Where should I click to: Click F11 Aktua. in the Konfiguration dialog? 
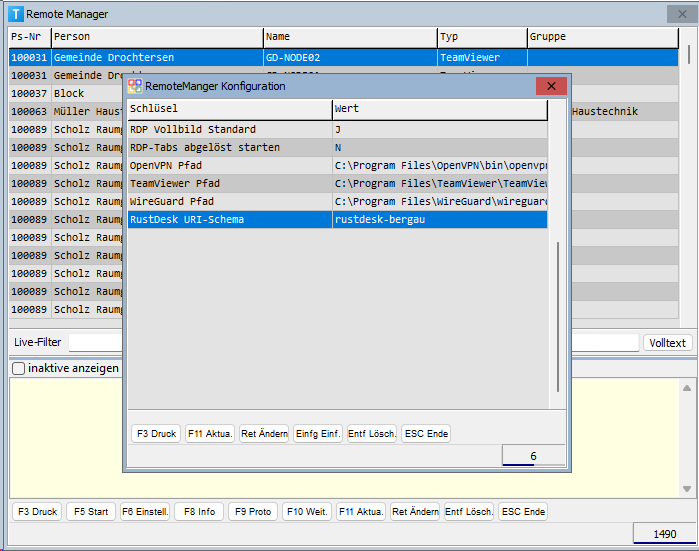click(210, 434)
